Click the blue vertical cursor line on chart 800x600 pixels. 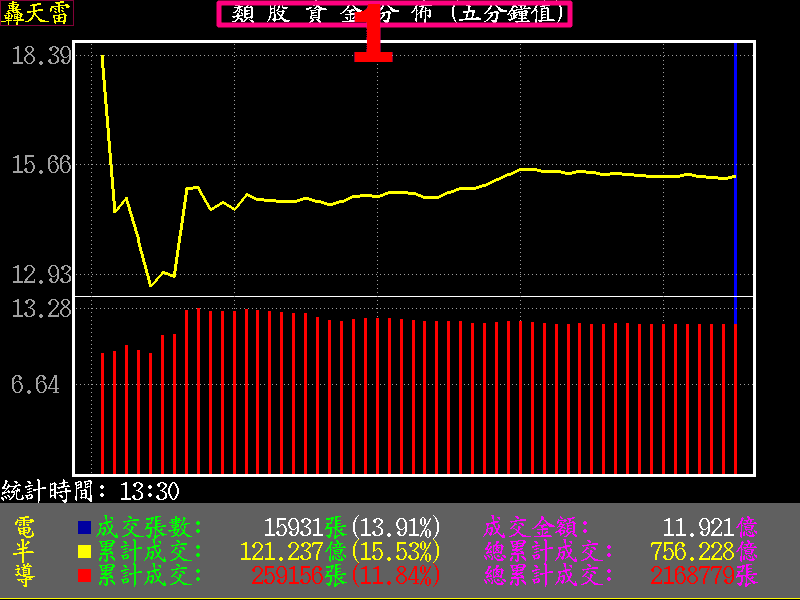(735, 180)
